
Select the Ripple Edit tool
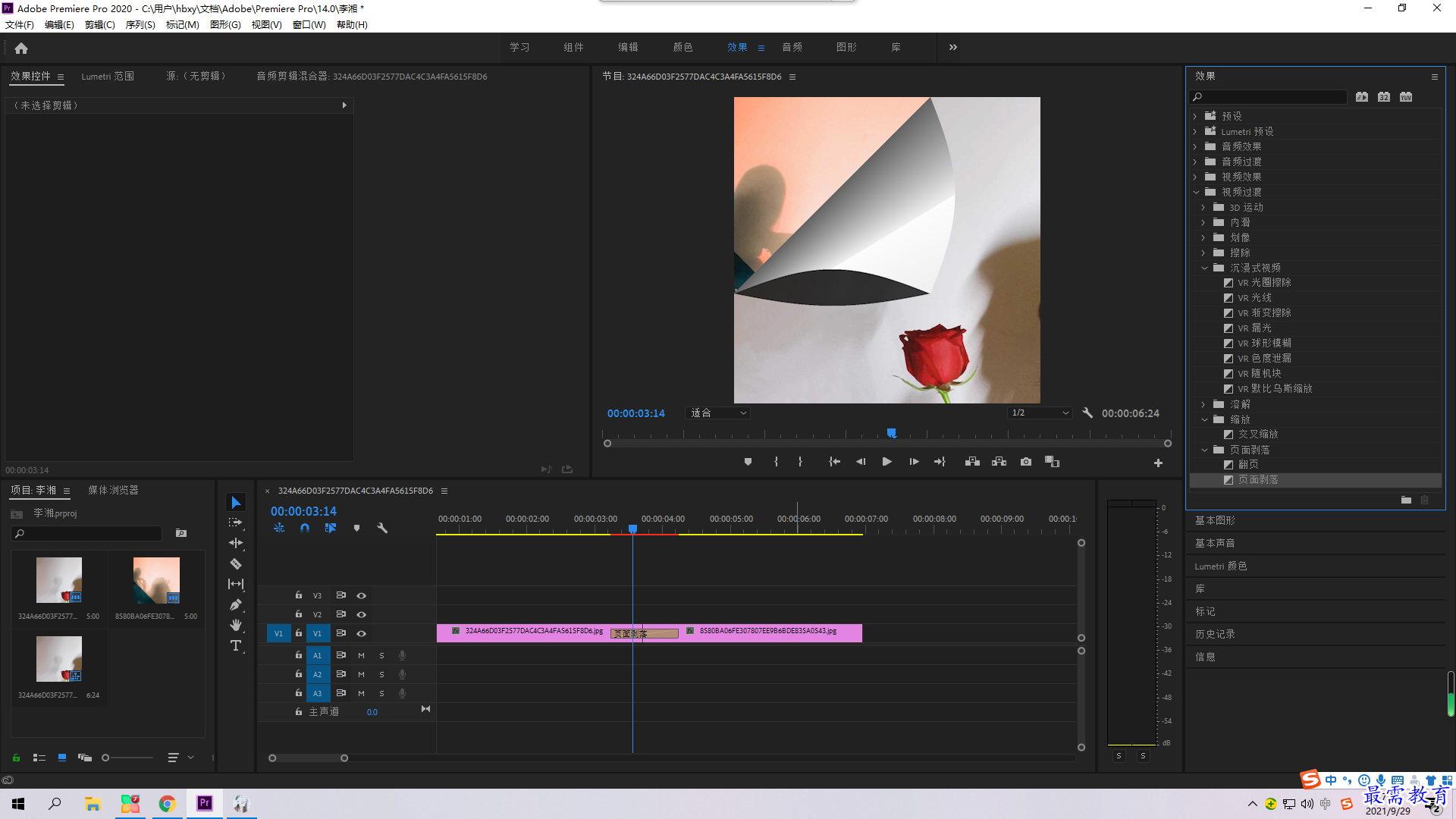point(236,543)
